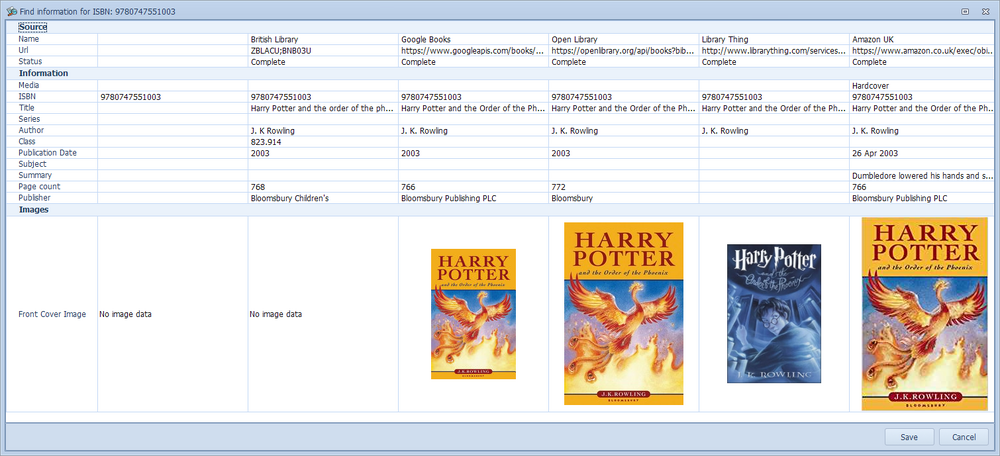This screenshot has width=1000, height=456.
Task: Select the Google Books source name cell
Action: pos(474,39)
